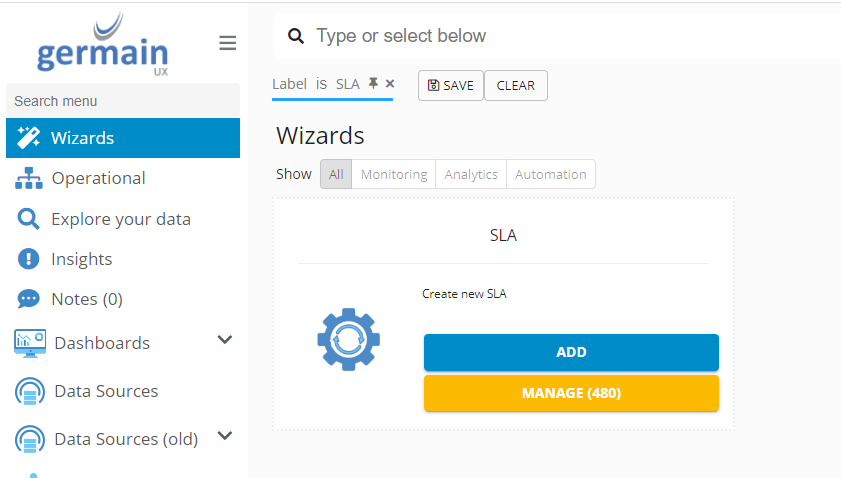Screen dimensions: 841x478
Task: Click MANAGE (480) button
Action: click(x=571, y=393)
